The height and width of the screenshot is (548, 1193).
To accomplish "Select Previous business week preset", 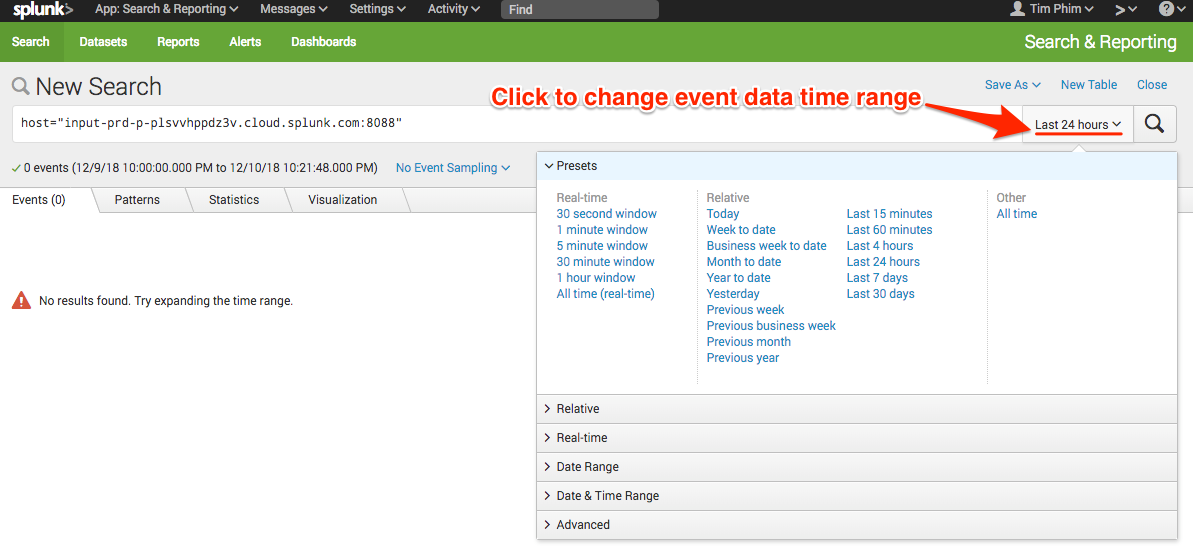I will (771, 326).
